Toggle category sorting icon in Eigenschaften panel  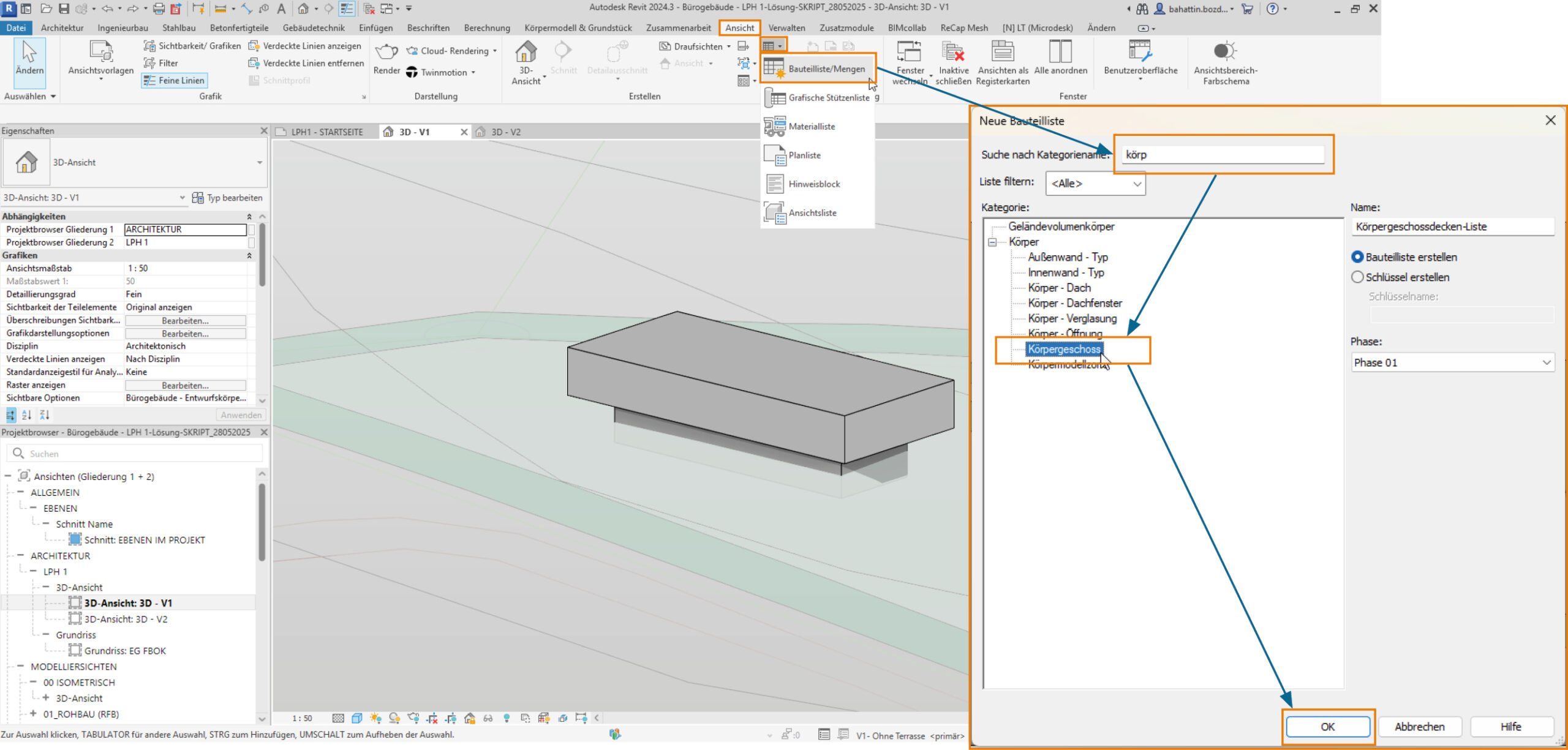(10, 415)
